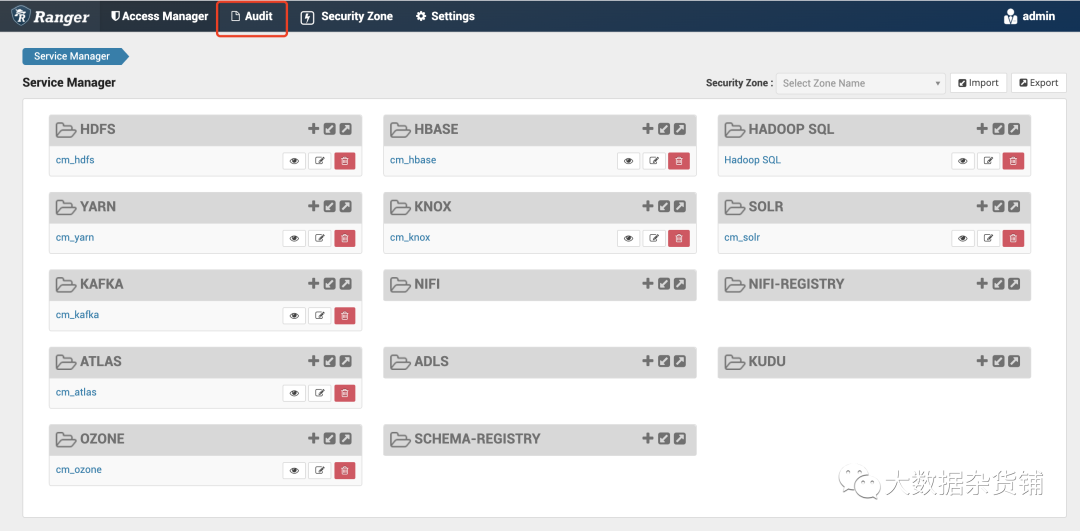Delete the Hadoop SQL service

[1014, 160]
